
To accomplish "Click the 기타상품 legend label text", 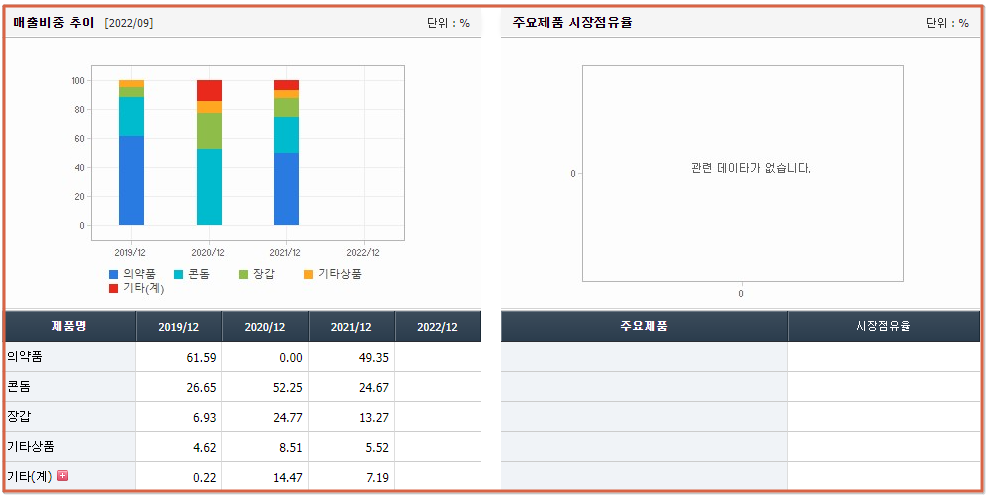I will 339,274.
